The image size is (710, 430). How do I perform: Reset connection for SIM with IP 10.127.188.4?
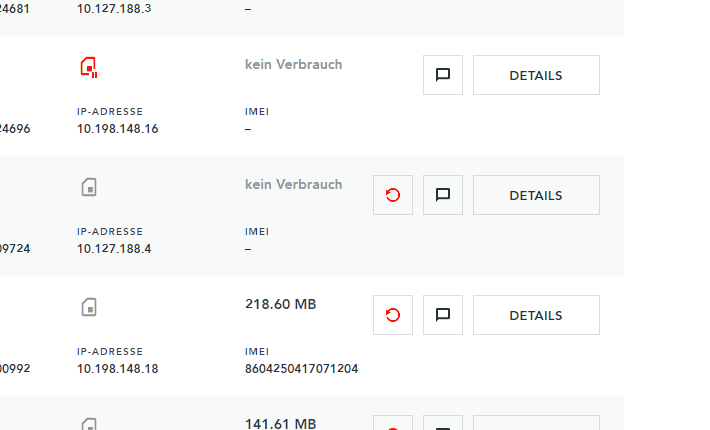(393, 195)
